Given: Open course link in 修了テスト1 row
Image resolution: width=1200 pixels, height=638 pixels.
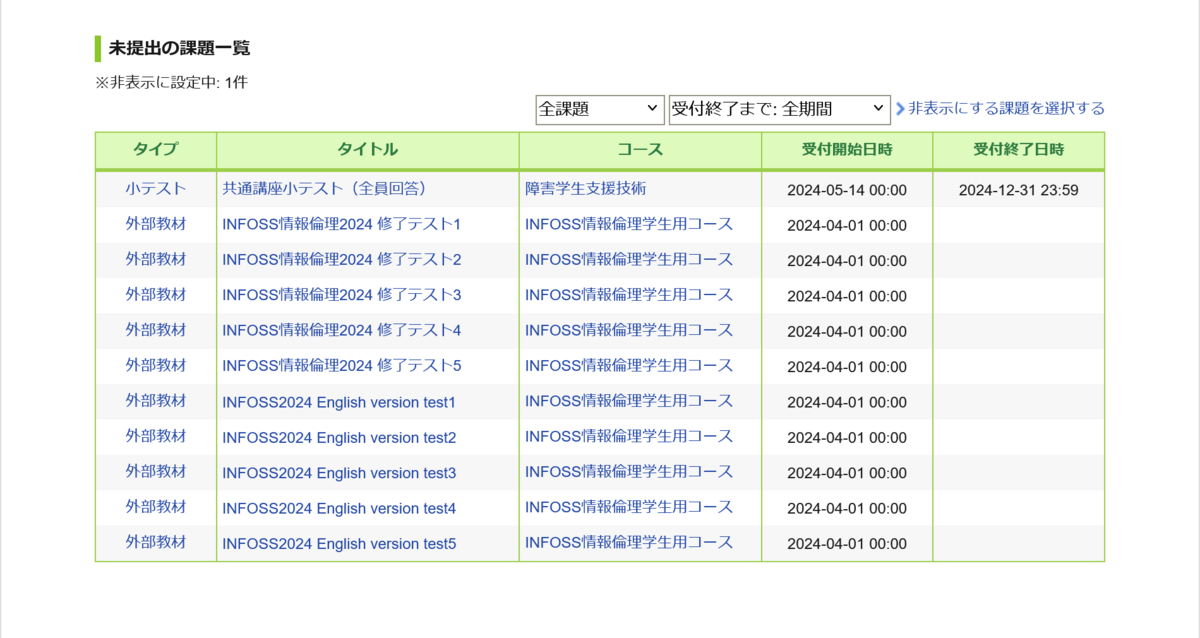Looking at the screenshot, I should (x=629, y=224).
